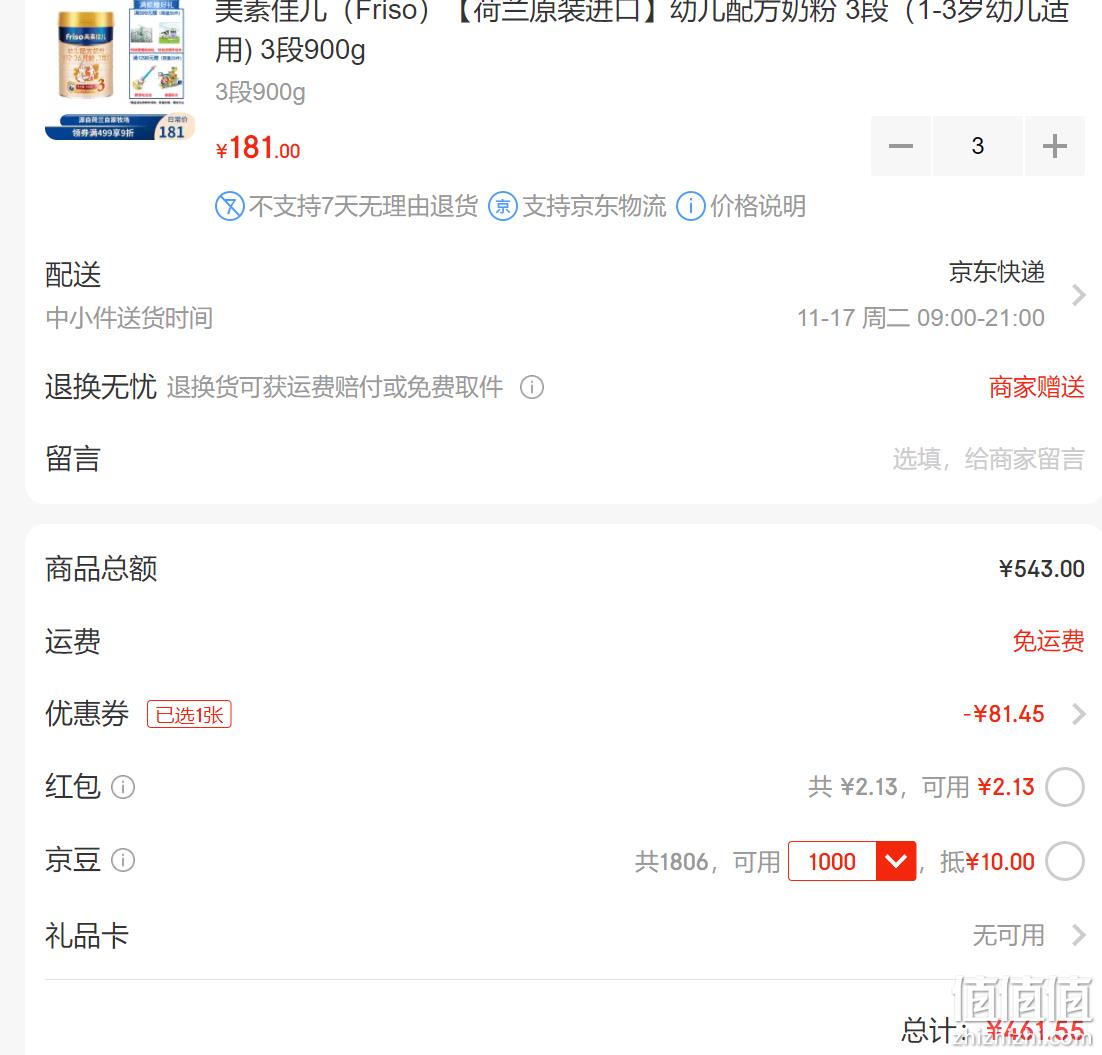Expand the coupon selection chevron

pyautogui.click(x=1078, y=714)
